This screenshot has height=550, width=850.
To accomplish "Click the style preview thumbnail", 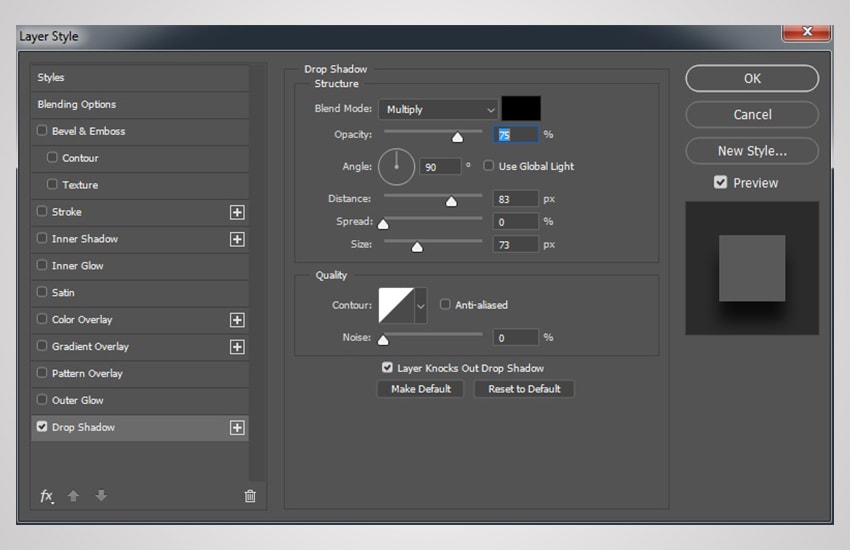I will coord(752,268).
